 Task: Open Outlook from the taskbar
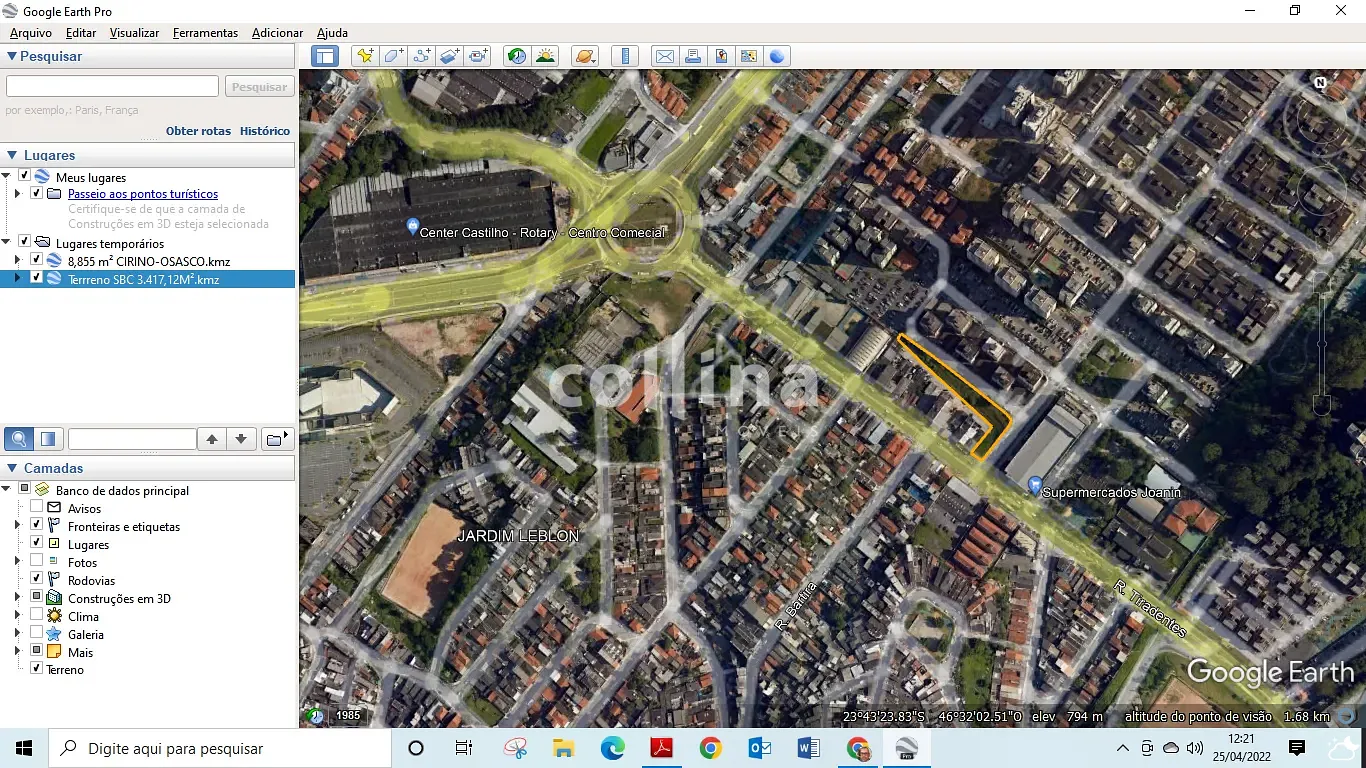click(x=760, y=748)
